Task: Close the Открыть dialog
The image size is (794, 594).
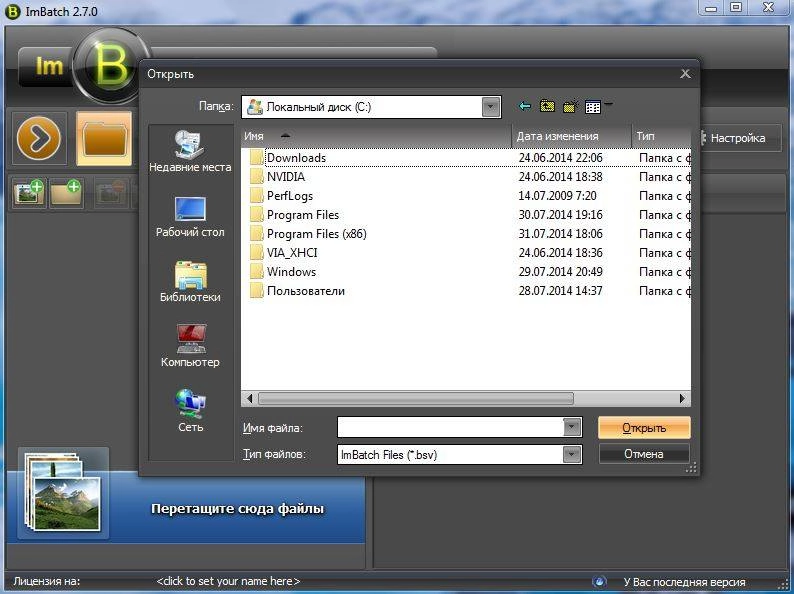Action: tap(685, 74)
